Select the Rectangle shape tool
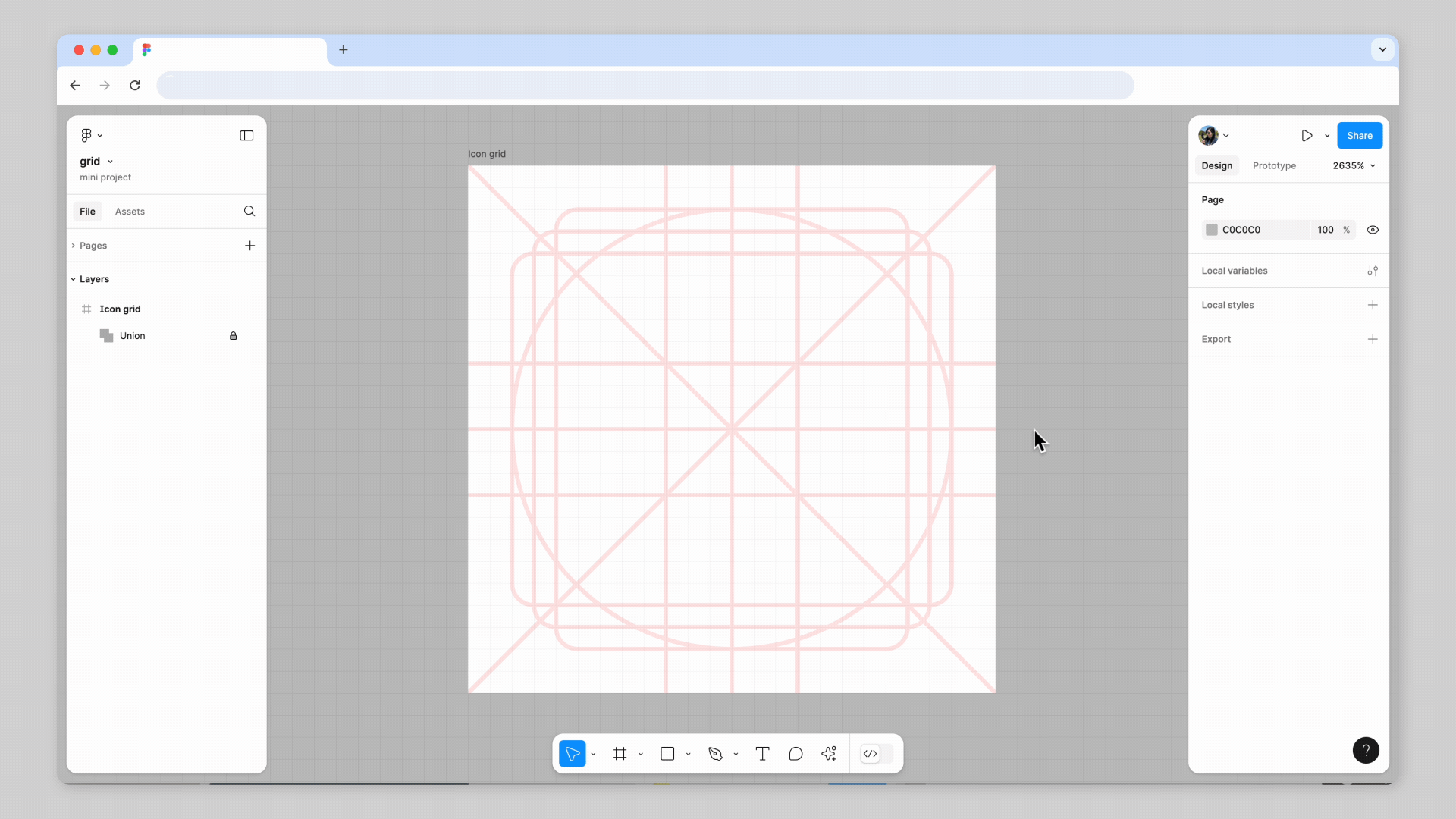The height and width of the screenshot is (819, 1456). click(x=667, y=754)
